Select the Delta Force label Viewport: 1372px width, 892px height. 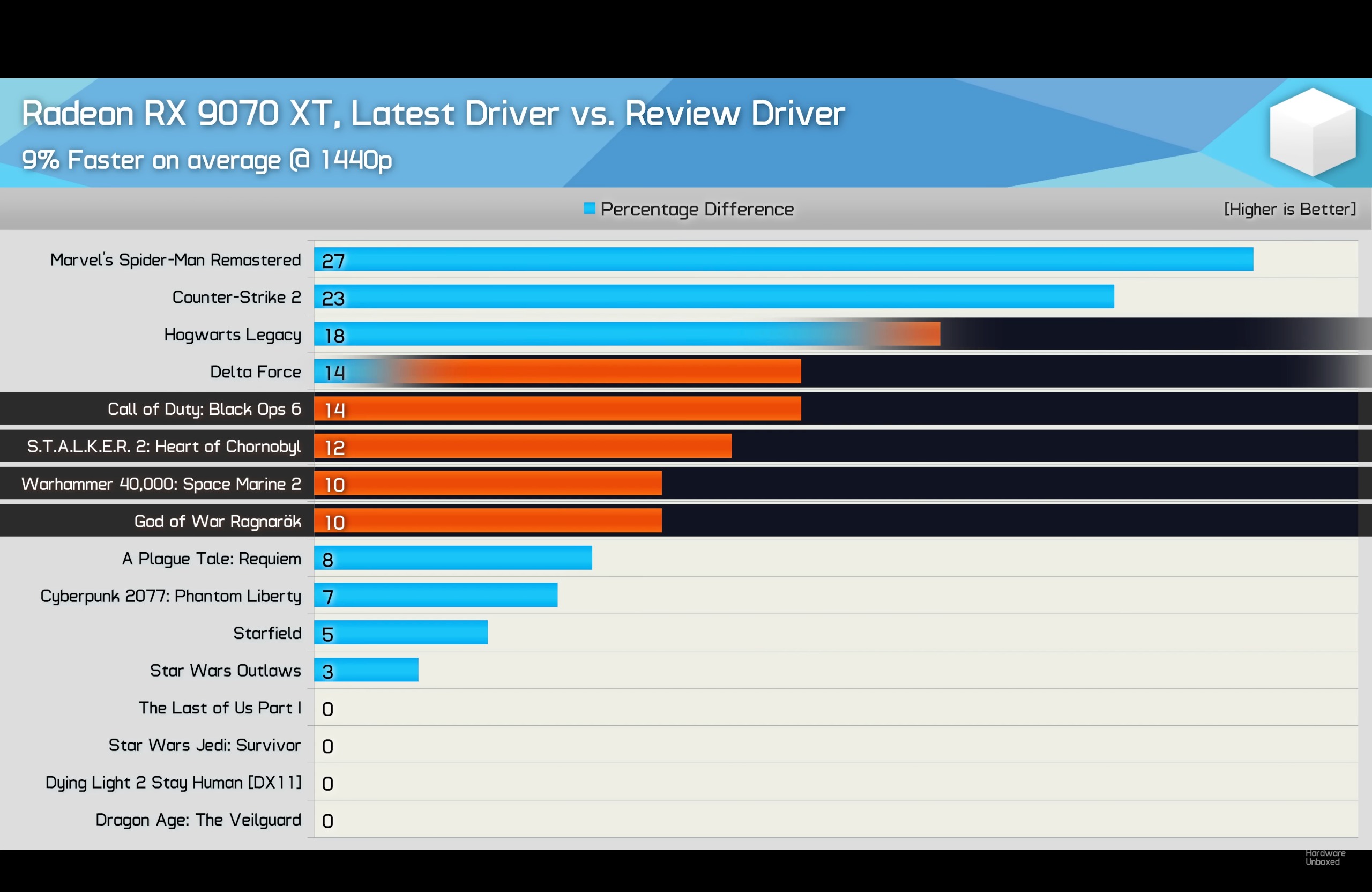point(256,372)
